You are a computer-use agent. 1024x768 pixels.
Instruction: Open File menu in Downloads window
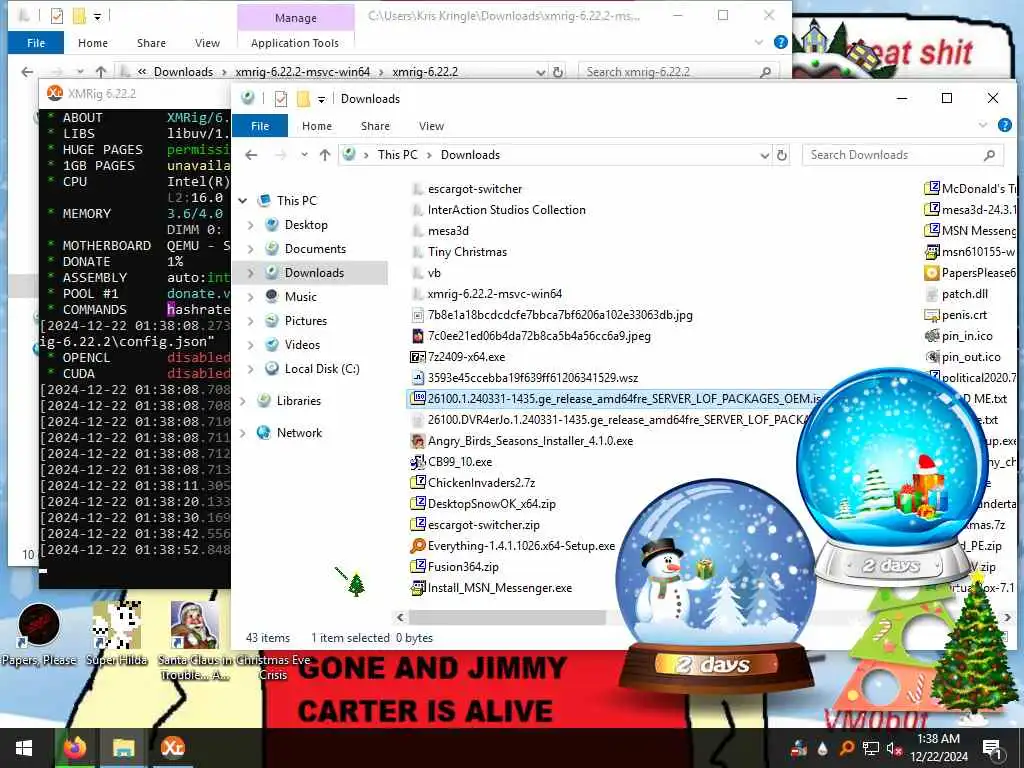click(260, 126)
